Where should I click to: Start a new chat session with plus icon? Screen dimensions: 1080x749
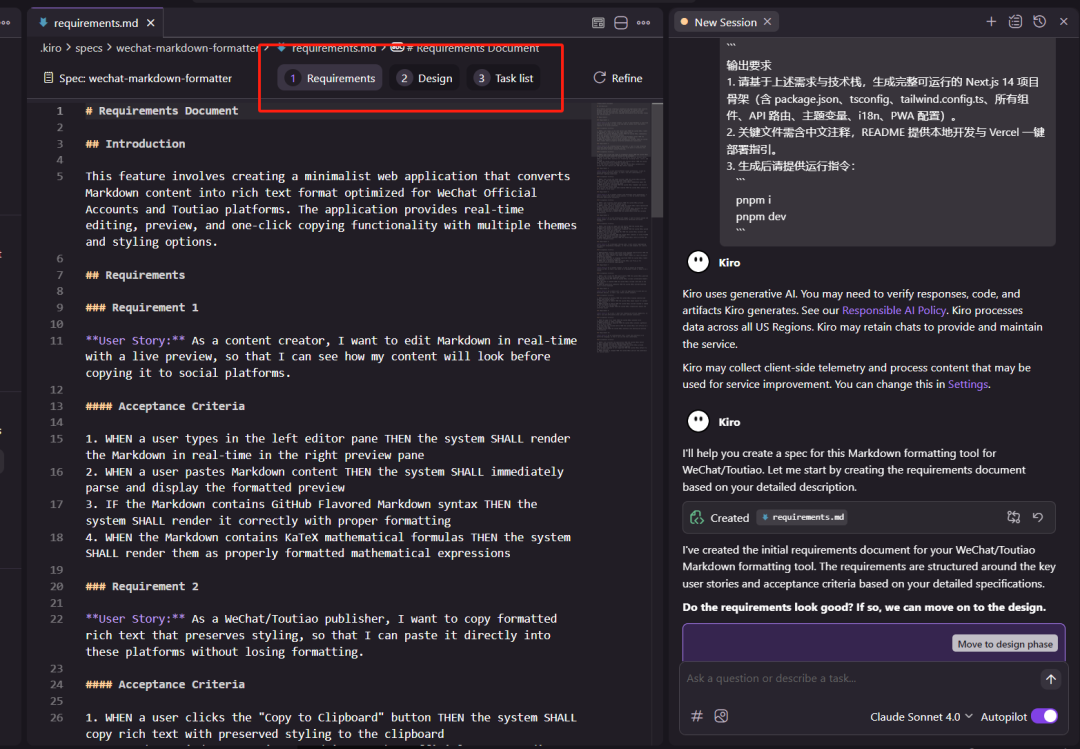[x=990, y=21]
